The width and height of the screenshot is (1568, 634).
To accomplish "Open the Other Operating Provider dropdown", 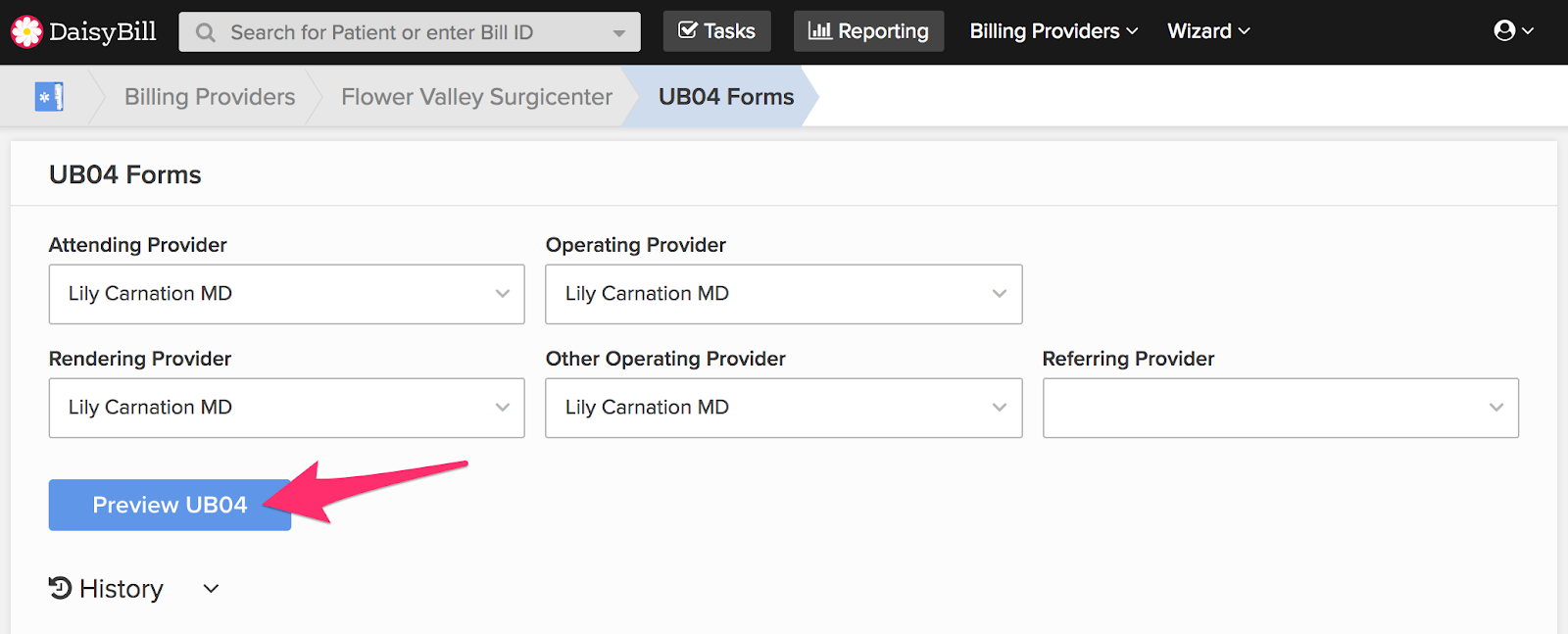I will pyautogui.click(x=783, y=408).
